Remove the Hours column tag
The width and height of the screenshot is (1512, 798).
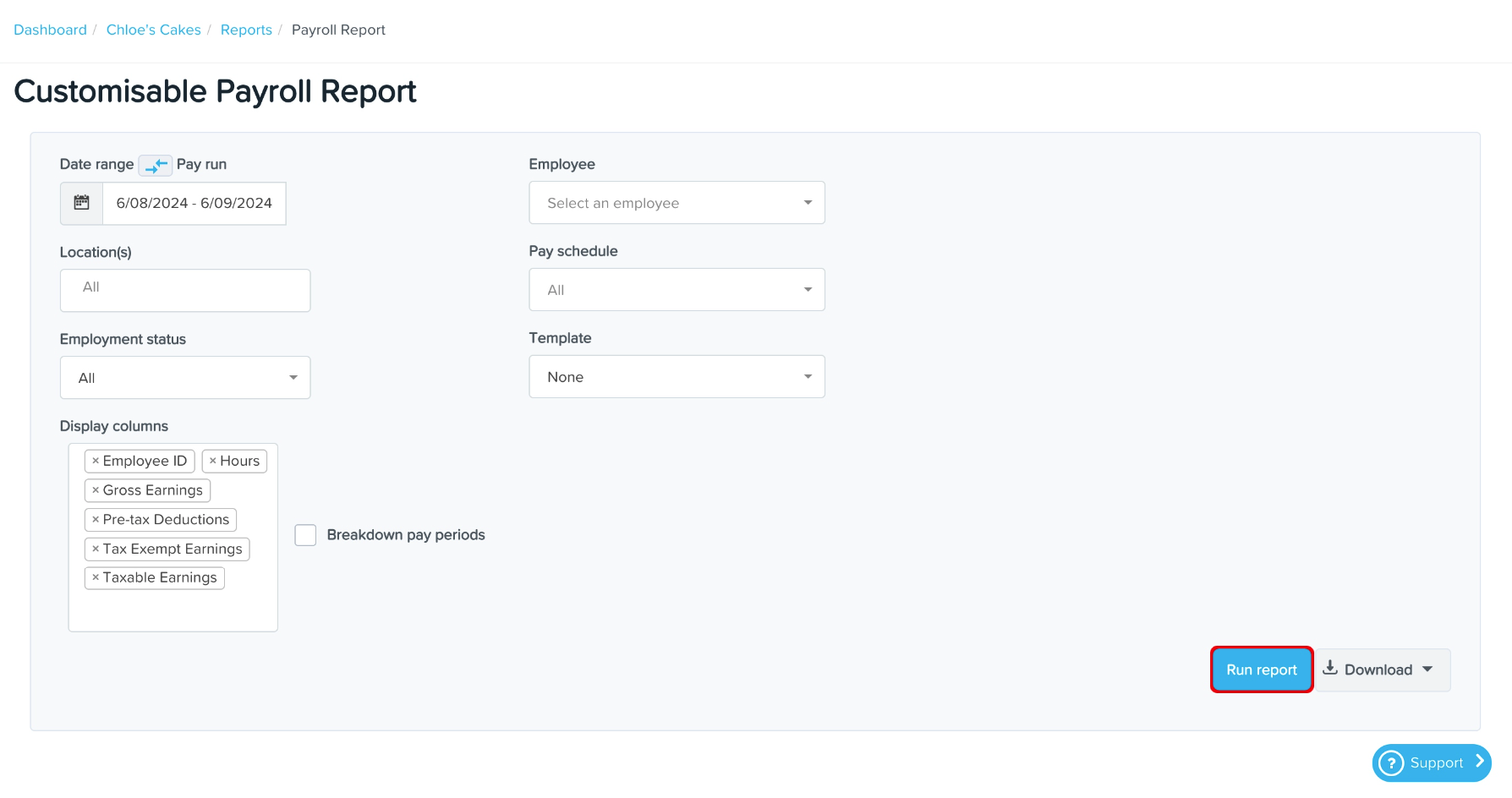213,461
